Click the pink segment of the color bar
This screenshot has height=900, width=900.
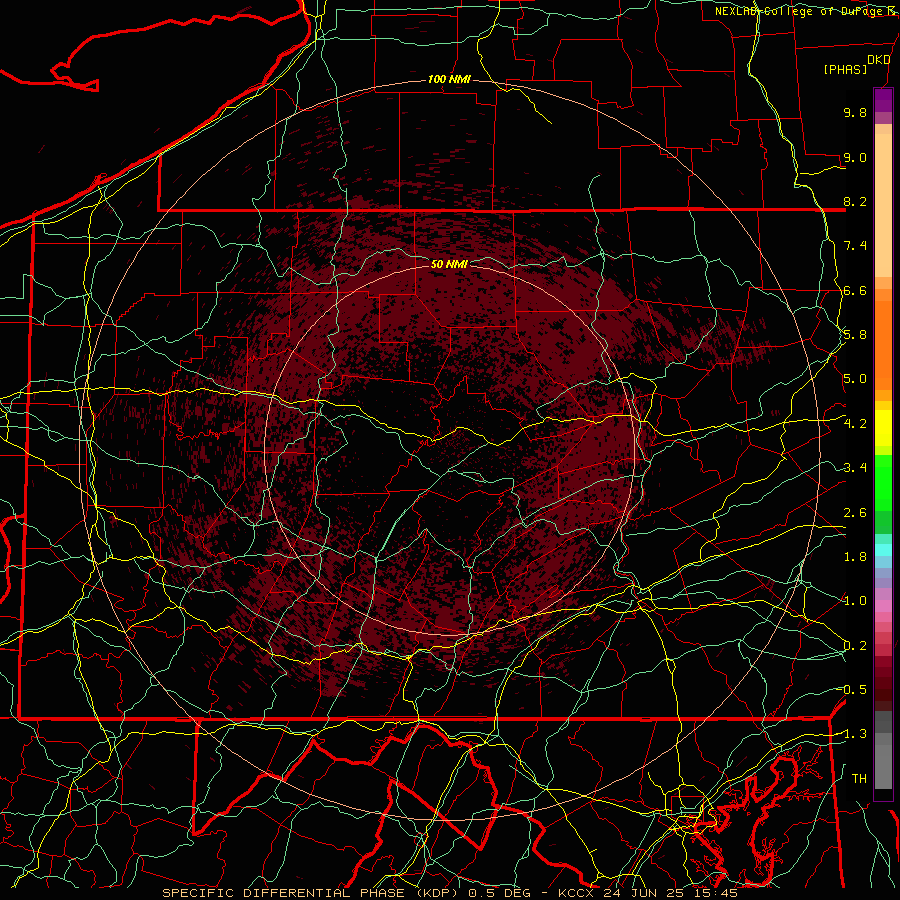click(883, 606)
